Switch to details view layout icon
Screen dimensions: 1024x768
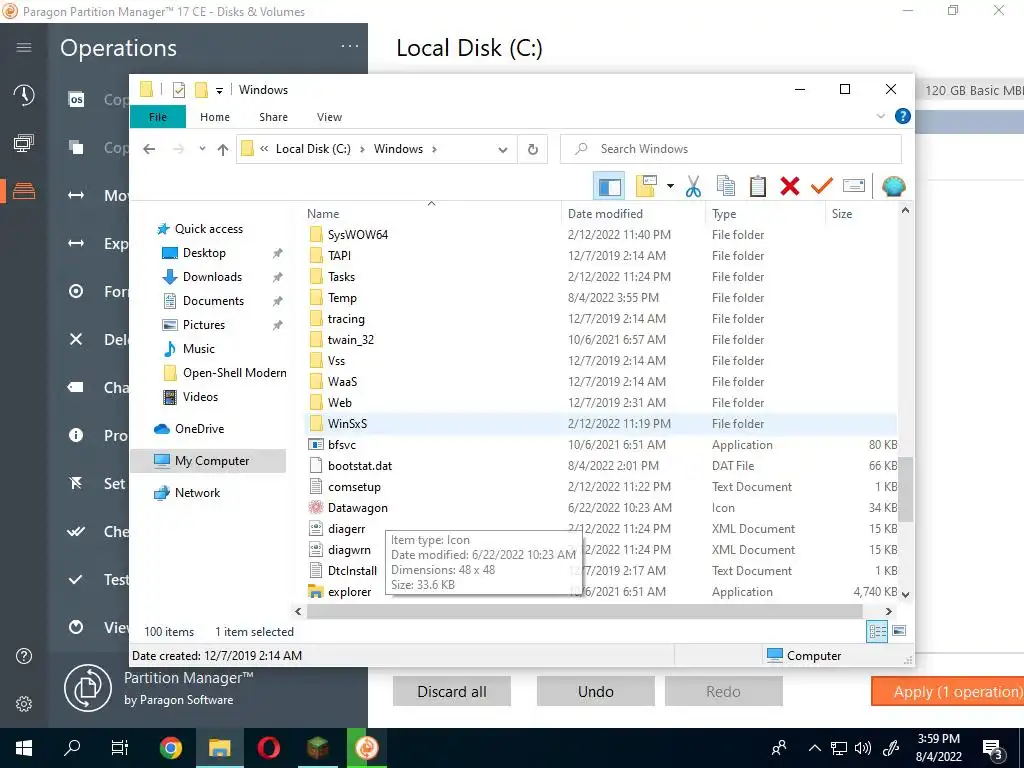tap(877, 631)
